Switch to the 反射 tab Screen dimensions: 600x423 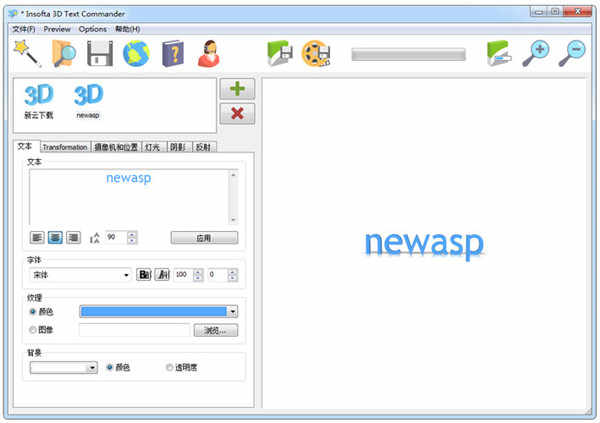point(204,147)
